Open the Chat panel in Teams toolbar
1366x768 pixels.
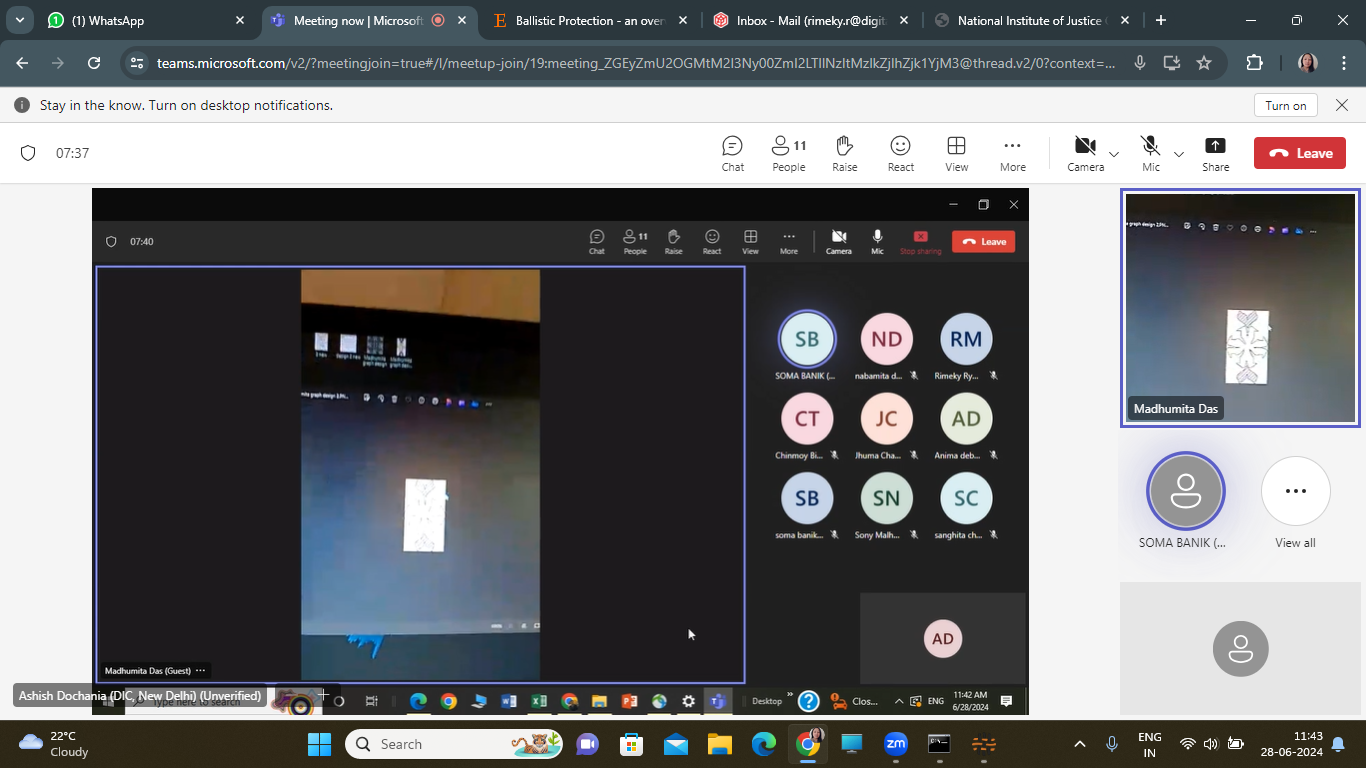pos(733,154)
